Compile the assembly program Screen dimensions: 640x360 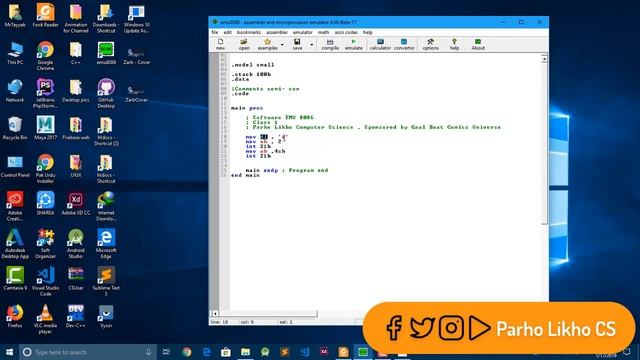click(x=330, y=44)
